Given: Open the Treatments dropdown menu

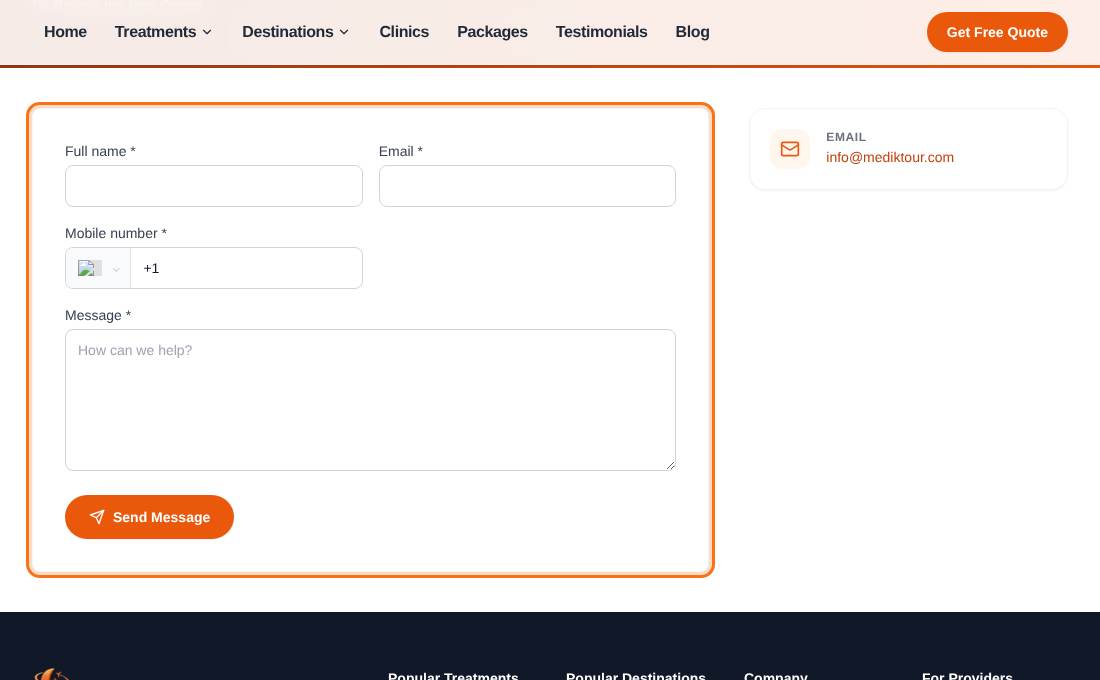Looking at the screenshot, I should point(163,32).
